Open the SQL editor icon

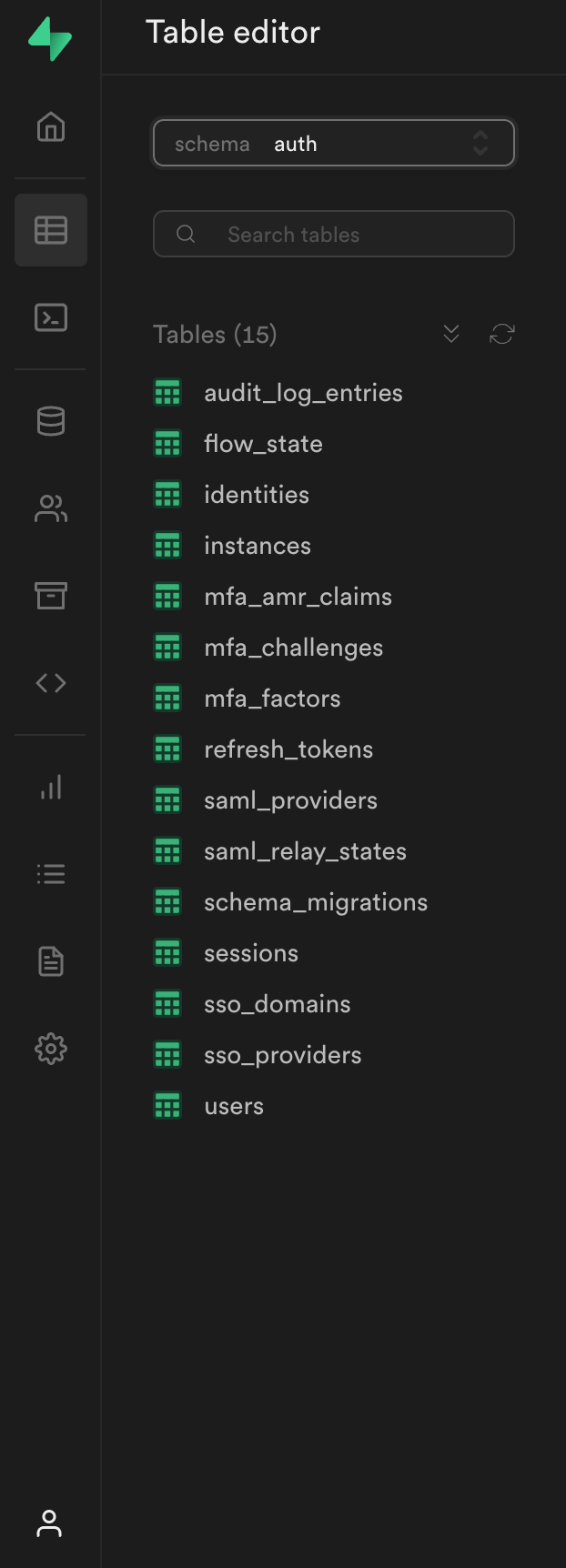(x=51, y=317)
